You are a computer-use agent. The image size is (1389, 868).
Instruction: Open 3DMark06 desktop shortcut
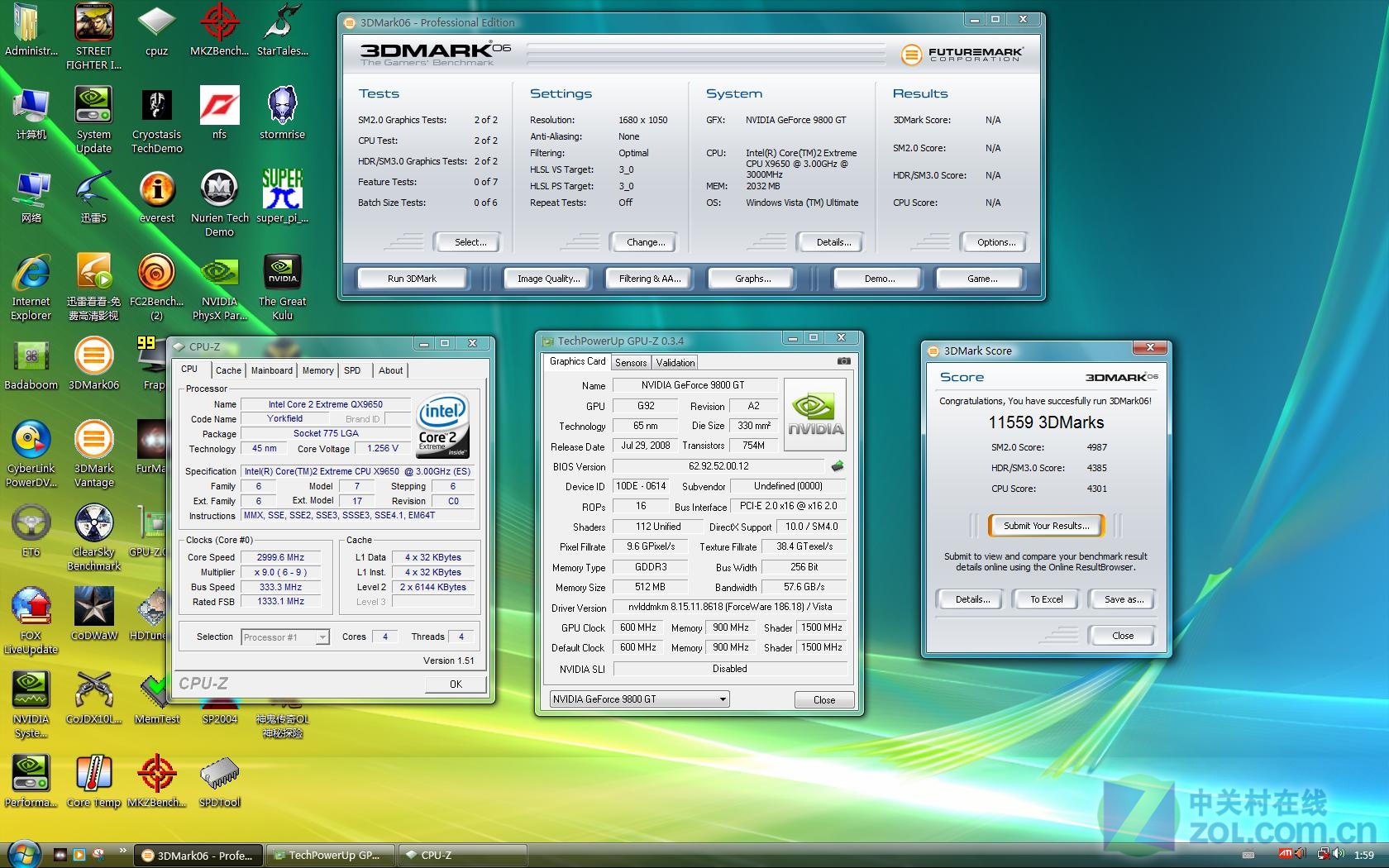click(93, 365)
